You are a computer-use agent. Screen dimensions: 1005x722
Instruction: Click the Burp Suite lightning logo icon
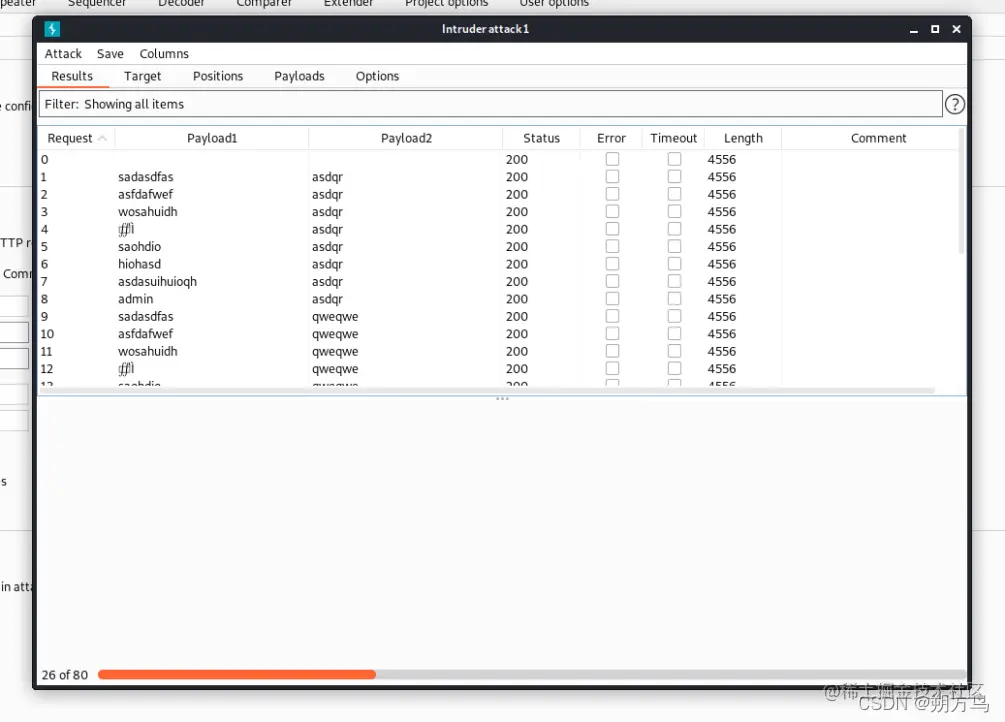pos(52,29)
